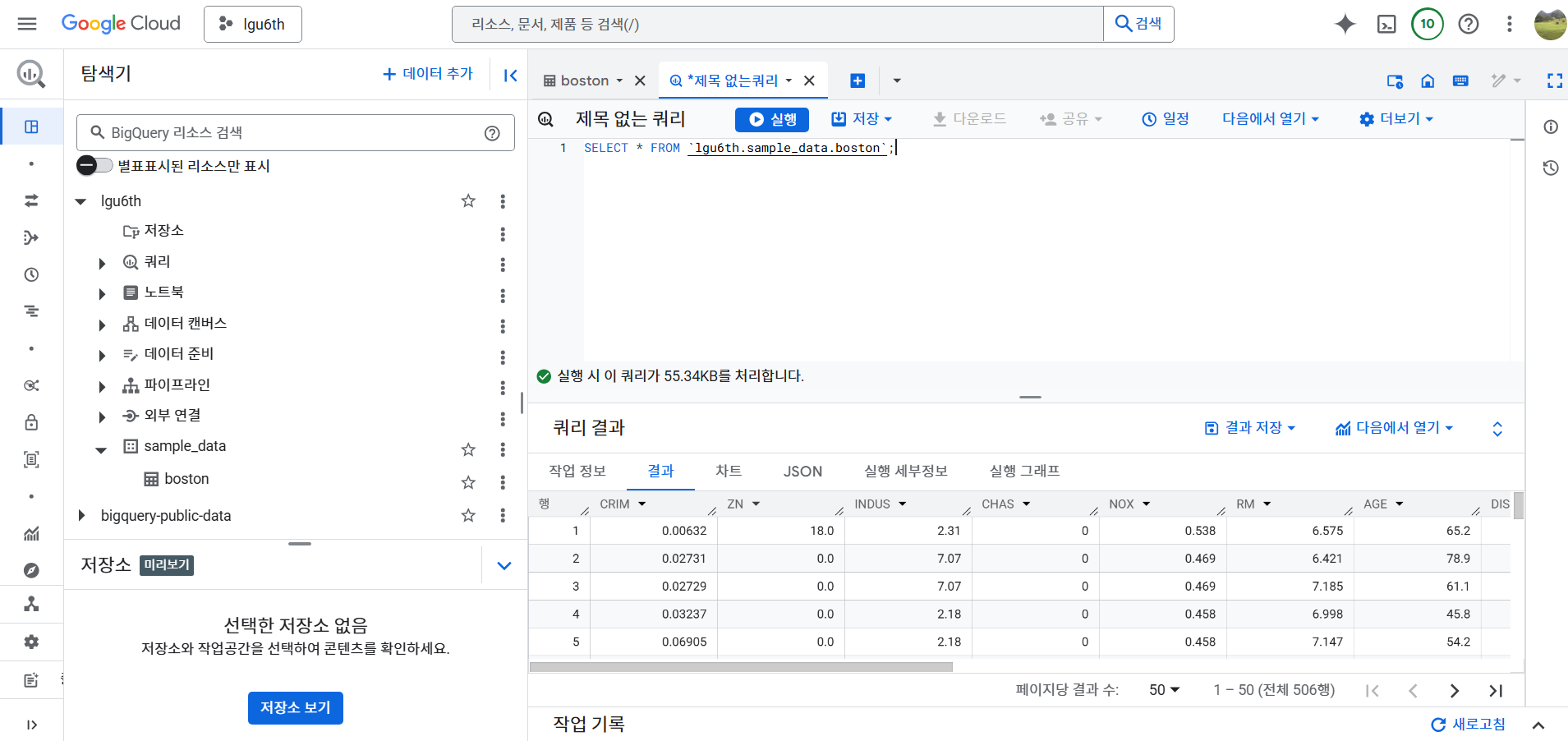Expand the 노트북 tree node

point(102,294)
